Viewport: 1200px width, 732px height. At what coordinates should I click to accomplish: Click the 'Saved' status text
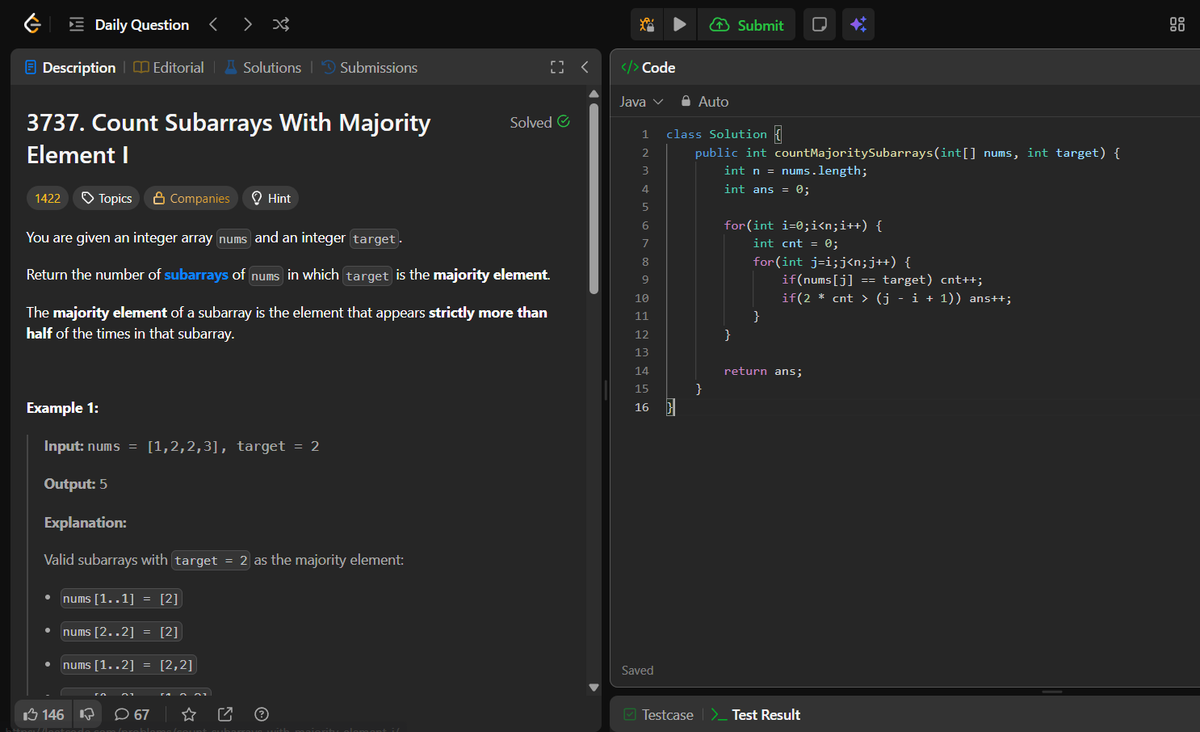tap(637, 670)
